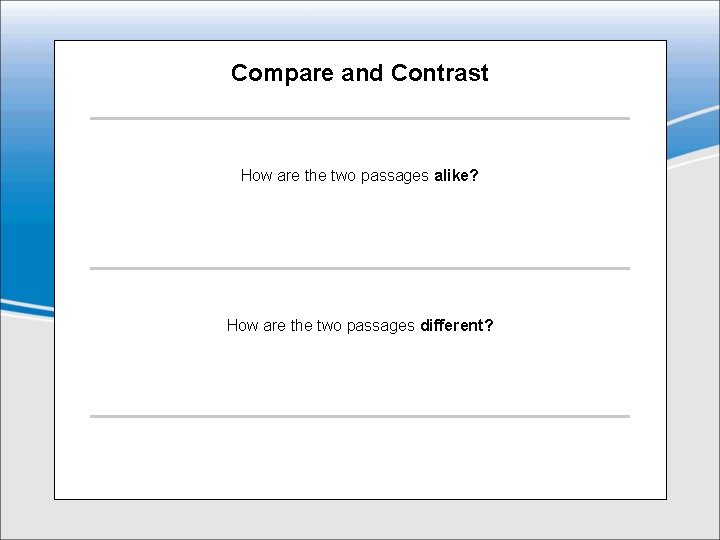Viewport: 720px width, 540px height.
Task: Click the "Compare and Contrast" slide title
Action: pyautogui.click(x=360, y=73)
